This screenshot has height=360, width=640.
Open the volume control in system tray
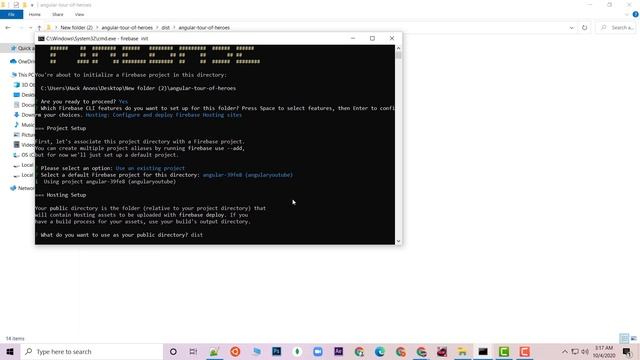[585, 351]
